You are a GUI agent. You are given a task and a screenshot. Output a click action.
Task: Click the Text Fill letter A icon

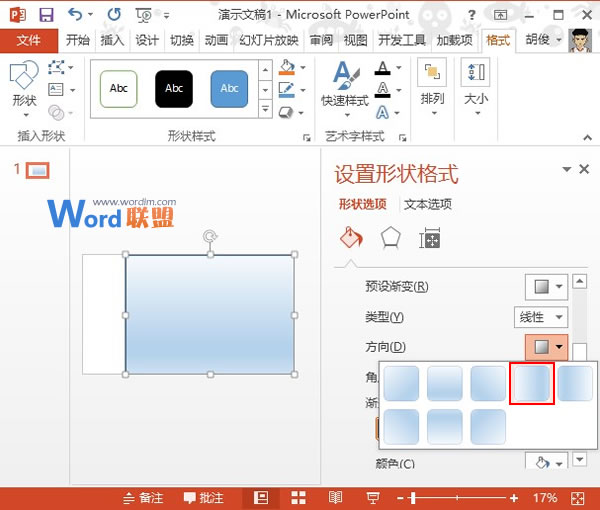(x=382, y=68)
